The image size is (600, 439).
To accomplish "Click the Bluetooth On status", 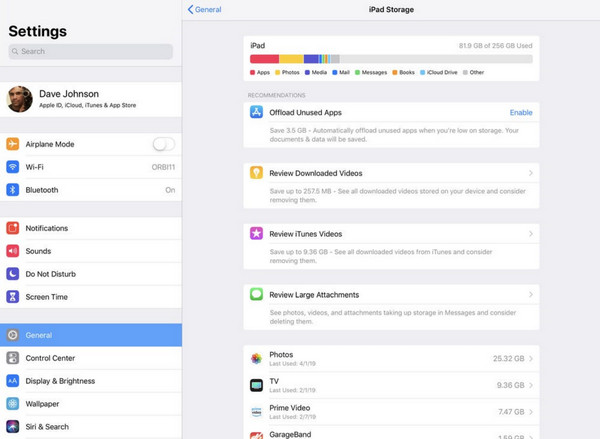I will [x=170, y=190].
